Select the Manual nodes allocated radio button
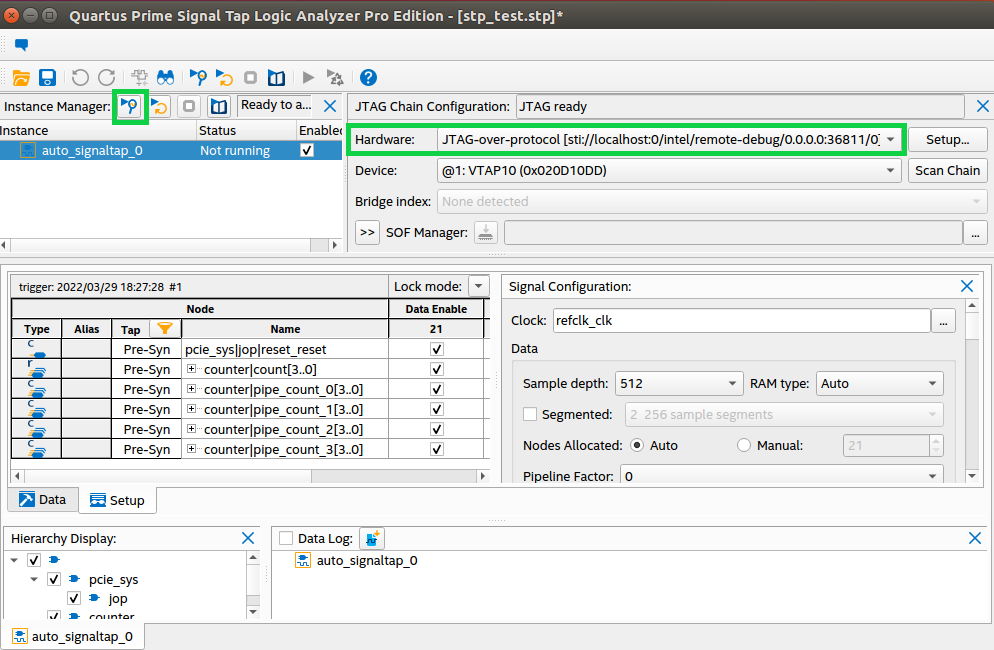Screen dimensions: 994x650 coord(744,445)
